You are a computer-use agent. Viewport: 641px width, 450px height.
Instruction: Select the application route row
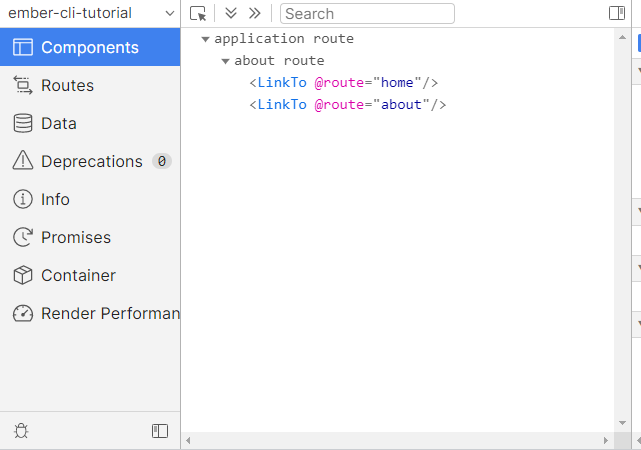[397, 39]
